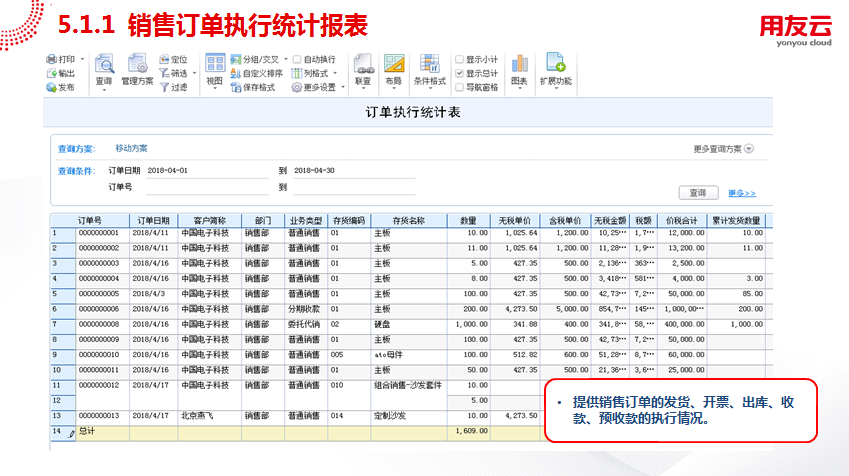Image resolution: width=849 pixels, height=476 pixels.
Task: Click the 扩展功能 extensions icon
Action: pyautogui.click(x=555, y=66)
